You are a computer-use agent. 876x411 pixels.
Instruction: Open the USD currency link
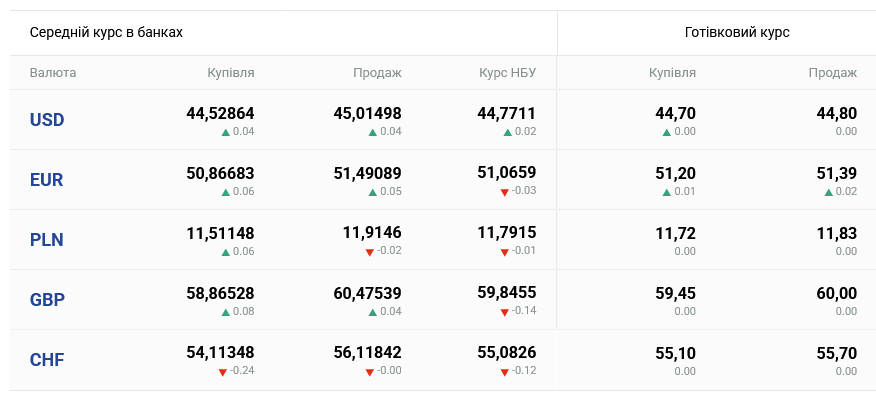(x=47, y=120)
